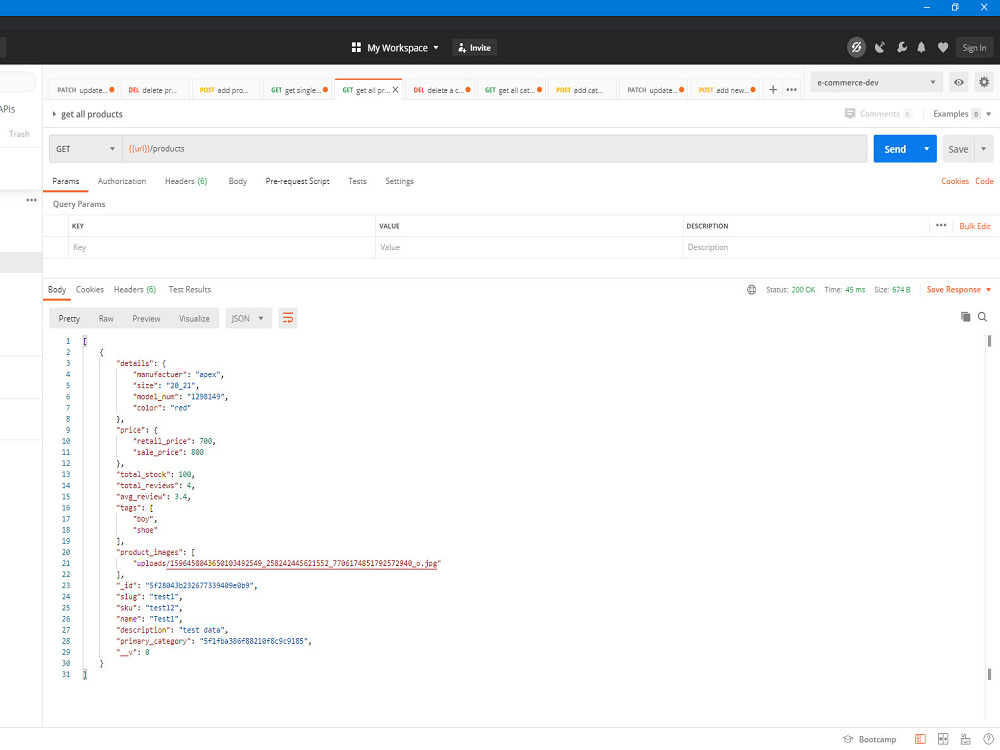This screenshot has width=1000, height=750.
Task: Toggle the sidebar with the orange panel icon
Action: [x=921, y=739]
